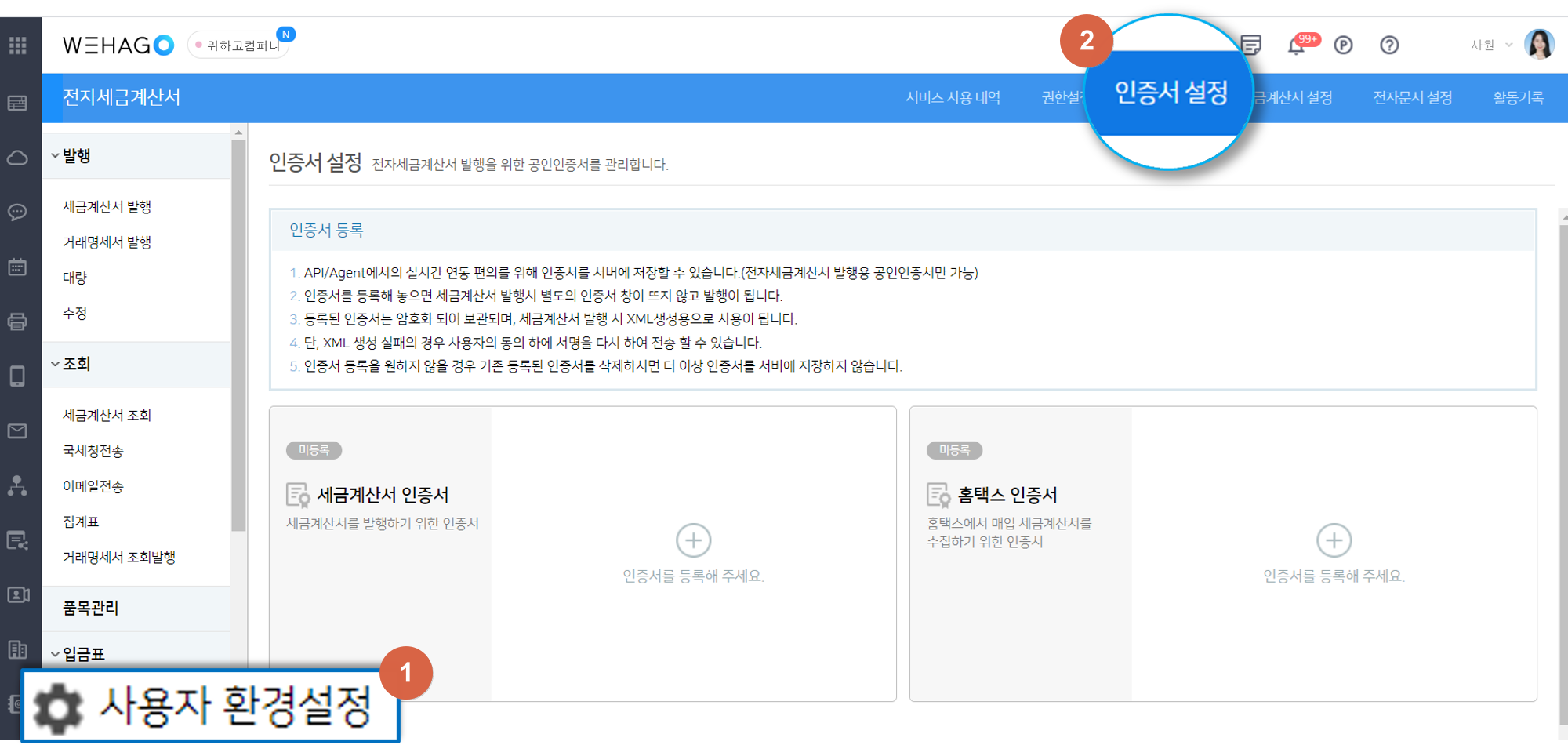
Task: Click the 인증서 등록 section heading
Action: [326, 231]
